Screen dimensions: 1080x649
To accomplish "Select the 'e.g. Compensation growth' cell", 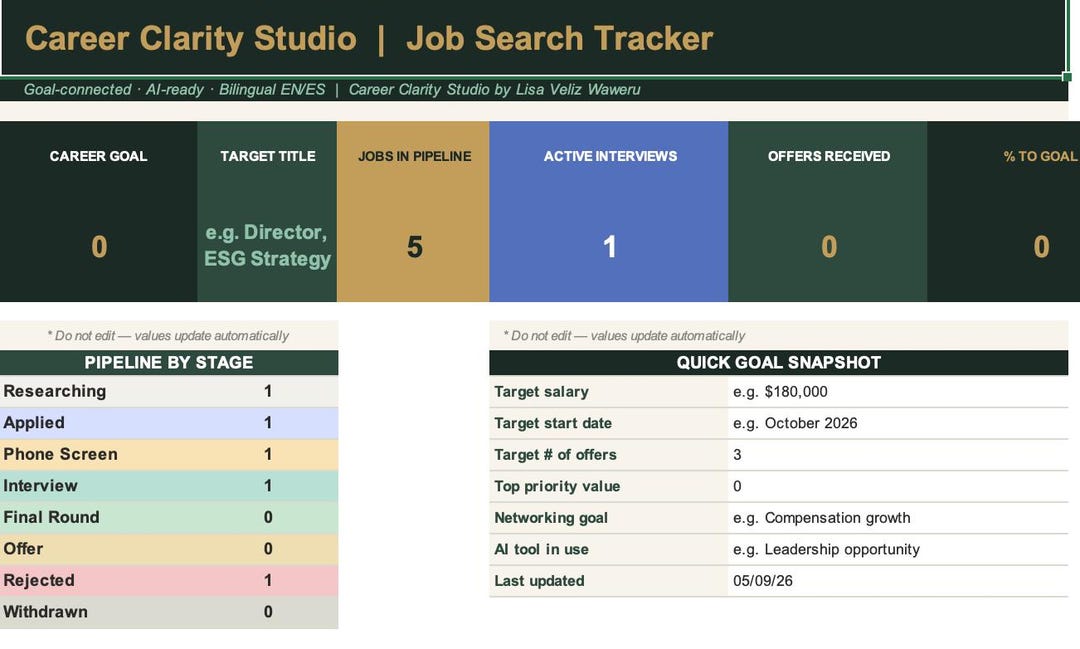I will pos(897,518).
